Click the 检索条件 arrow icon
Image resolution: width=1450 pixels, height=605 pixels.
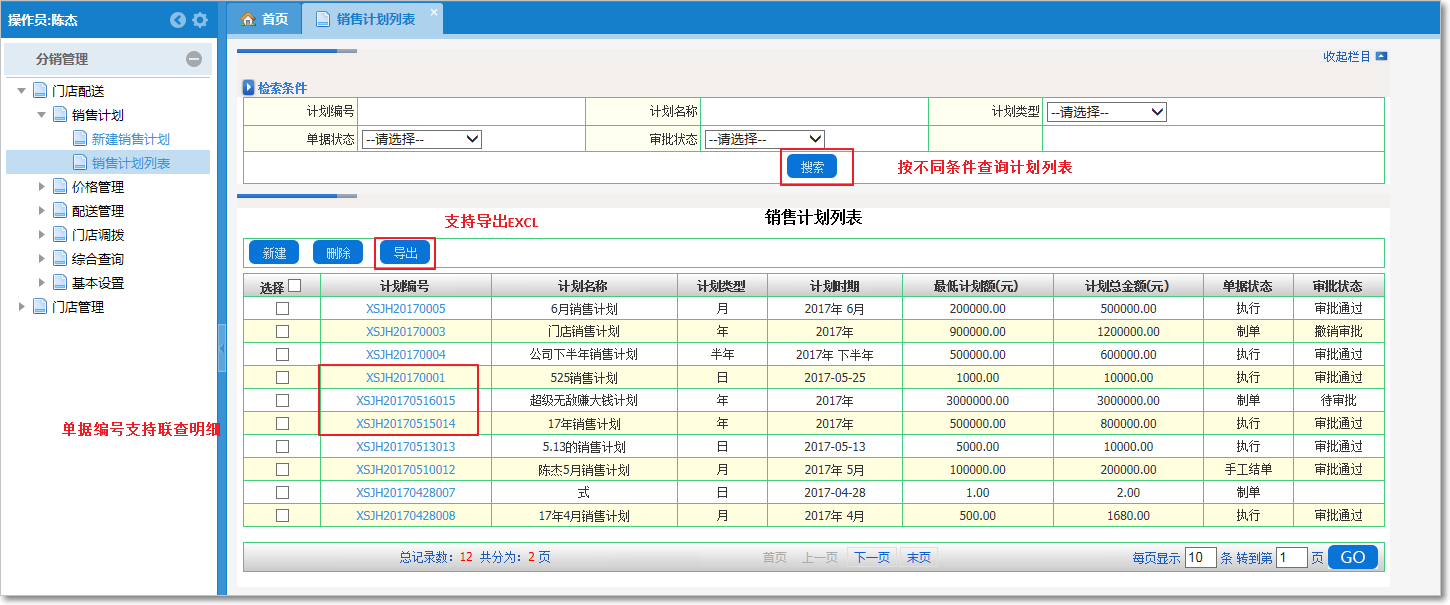(248, 87)
